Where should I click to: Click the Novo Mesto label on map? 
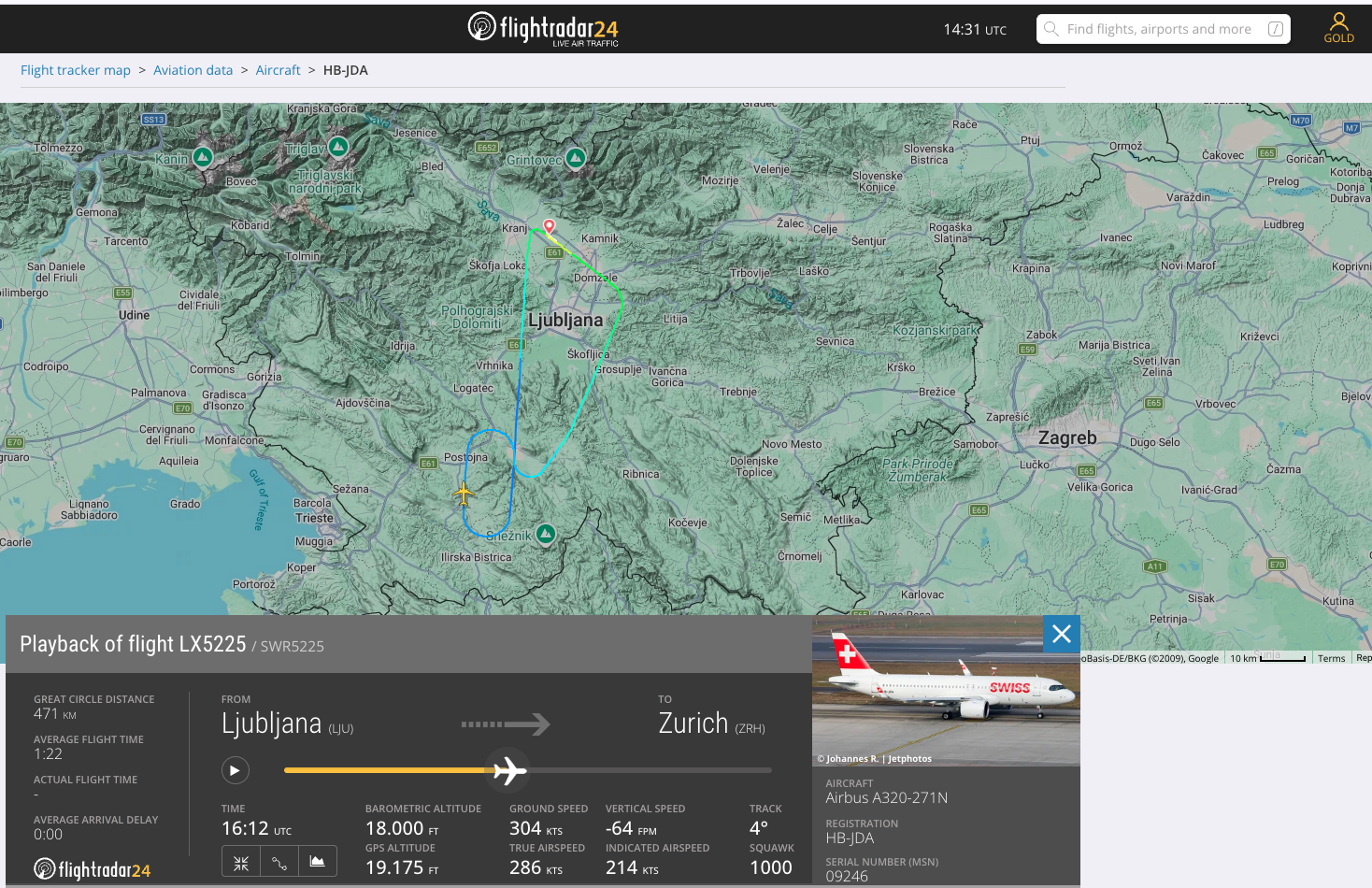pyautogui.click(x=792, y=444)
